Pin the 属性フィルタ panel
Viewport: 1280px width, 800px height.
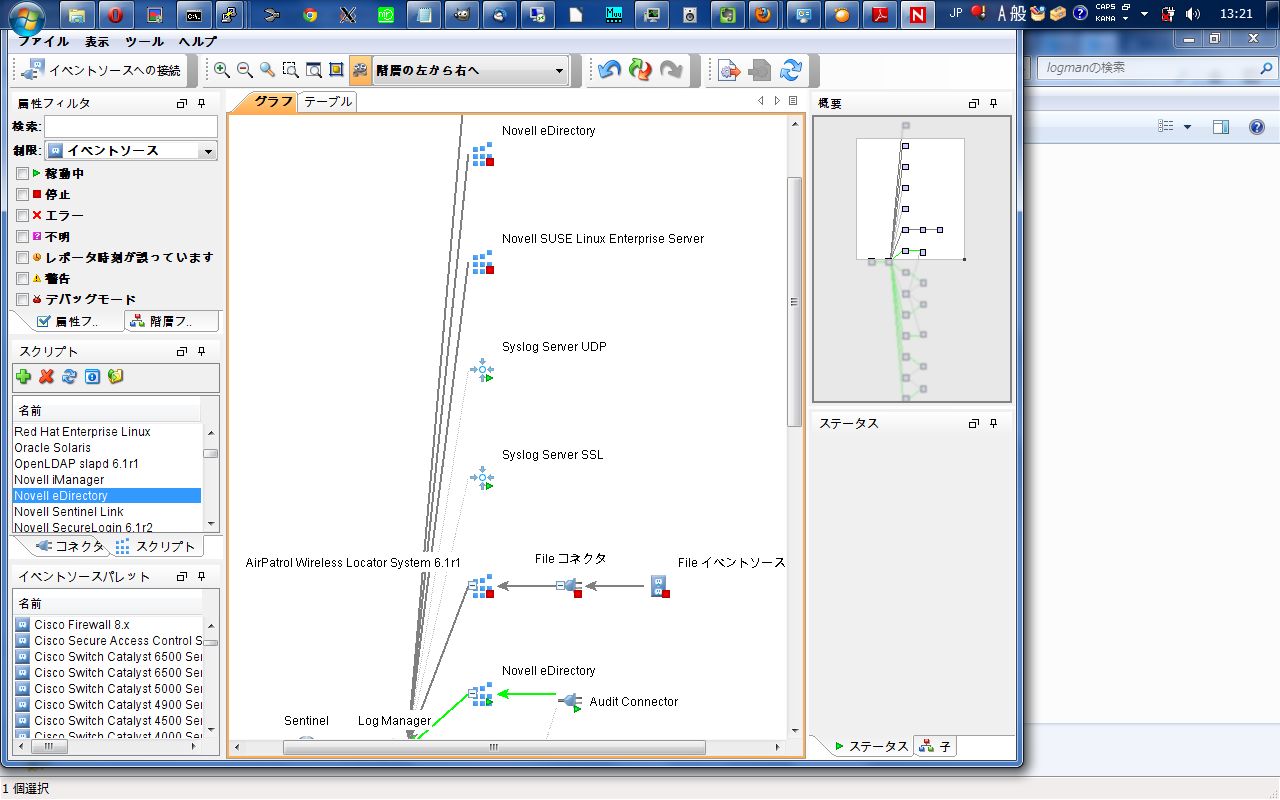[x=201, y=103]
